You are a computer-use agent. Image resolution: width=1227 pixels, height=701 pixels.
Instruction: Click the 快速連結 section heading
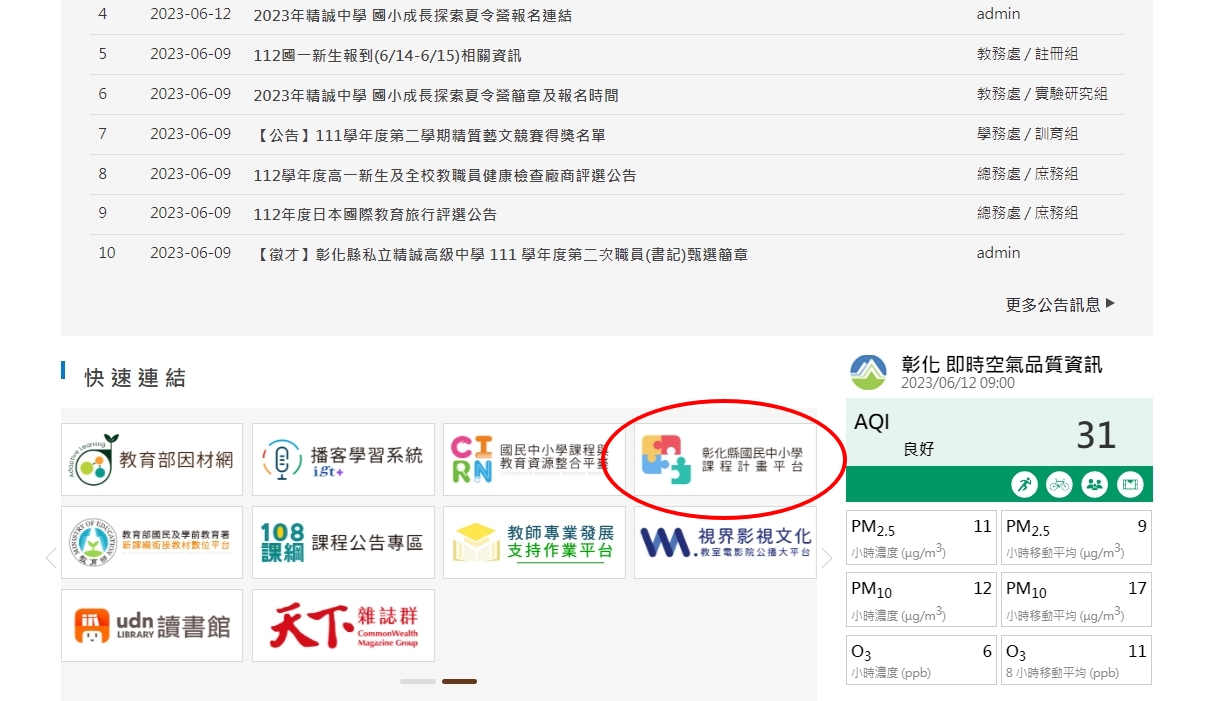pyautogui.click(x=135, y=378)
